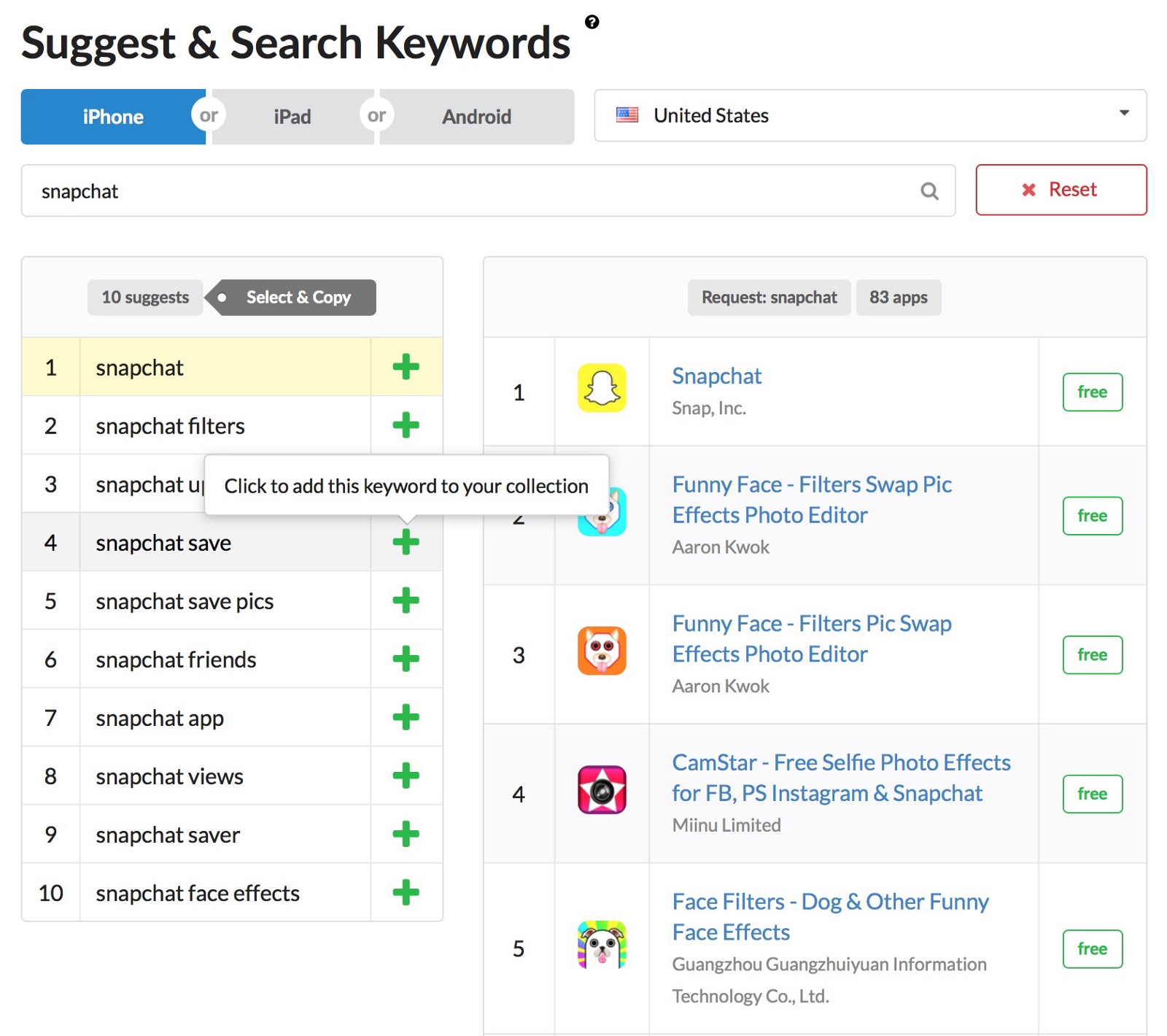Viewport: 1167px width, 1036px height.
Task: Click the Snapchat ghost app icon
Action: click(x=602, y=388)
